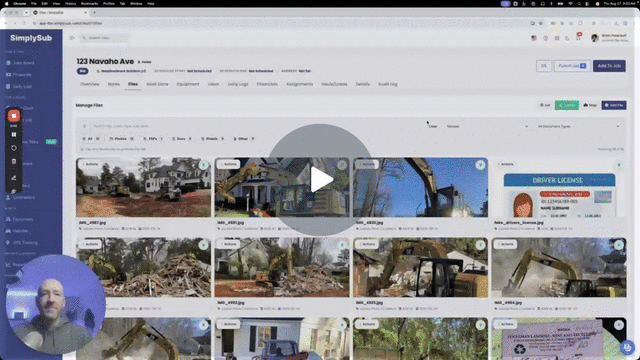Switch to the Notes tab
This screenshot has width=640, height=360.
114,84
